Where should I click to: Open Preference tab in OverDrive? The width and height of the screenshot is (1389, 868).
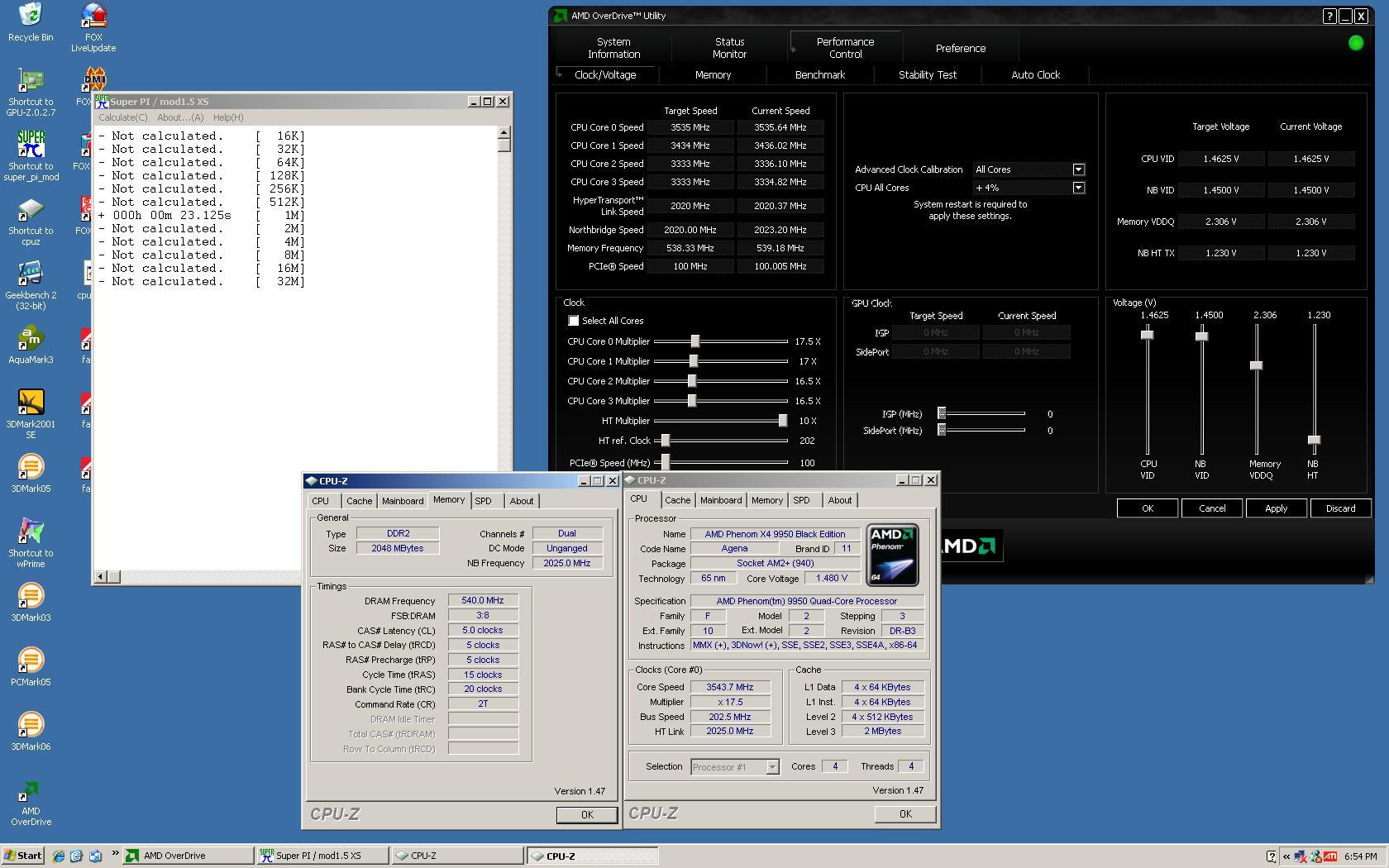(961, 48)
